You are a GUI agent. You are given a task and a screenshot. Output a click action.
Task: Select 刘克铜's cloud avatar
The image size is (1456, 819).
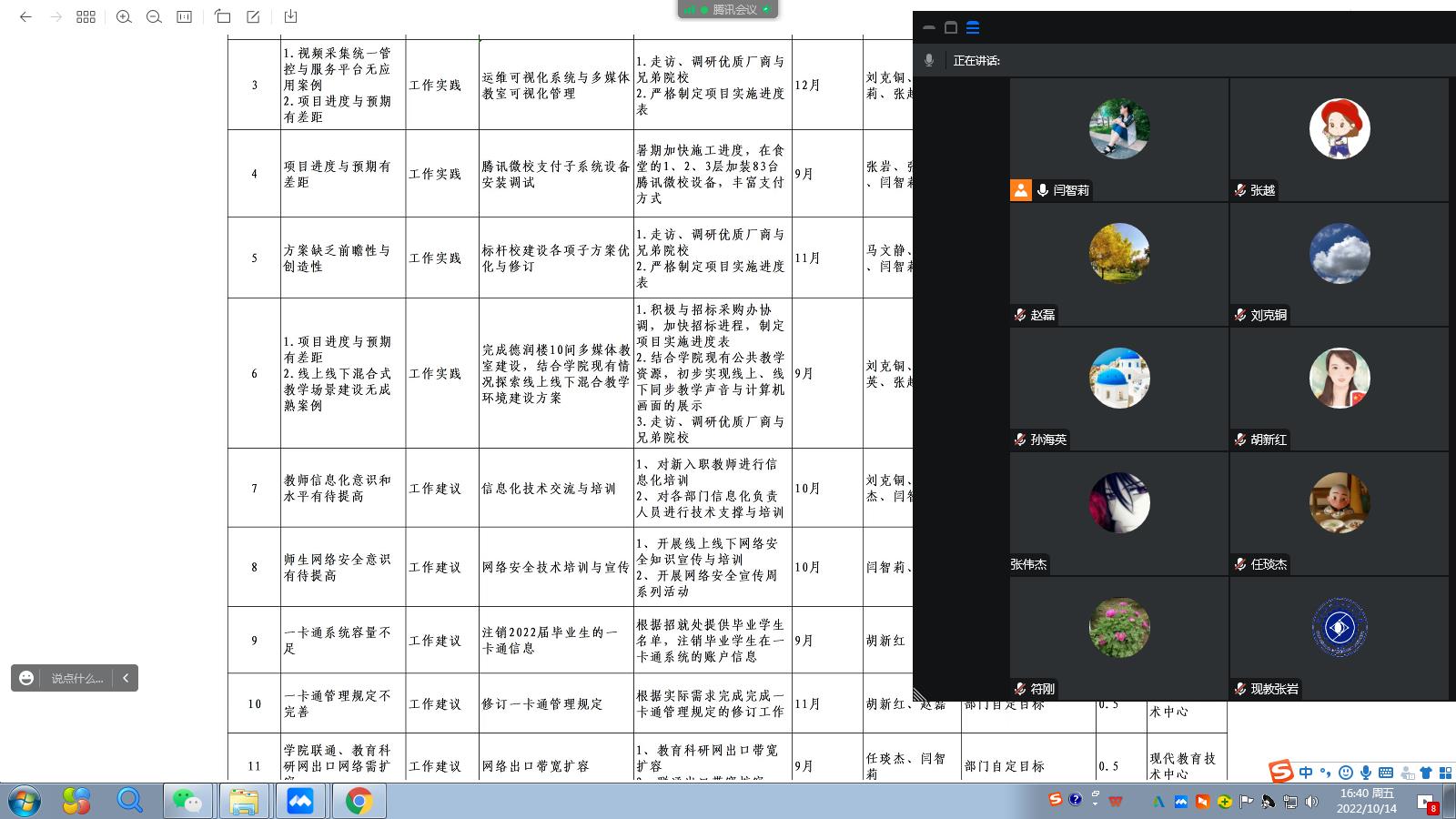[1340, 253]
